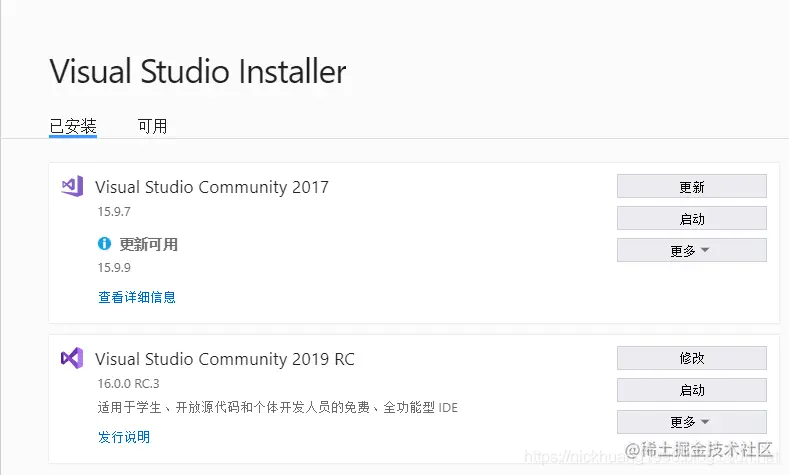Click the blue info icon beside 更新可用
The height and width of the screenshot is (475, 789).
(x=104, y=244)
